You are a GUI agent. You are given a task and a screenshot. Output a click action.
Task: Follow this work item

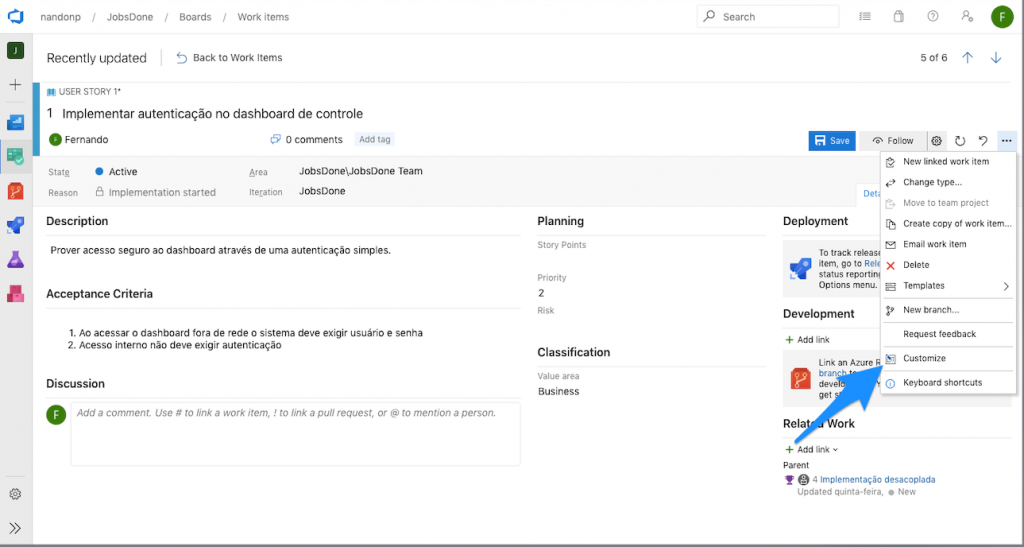(x=893, y=140)
